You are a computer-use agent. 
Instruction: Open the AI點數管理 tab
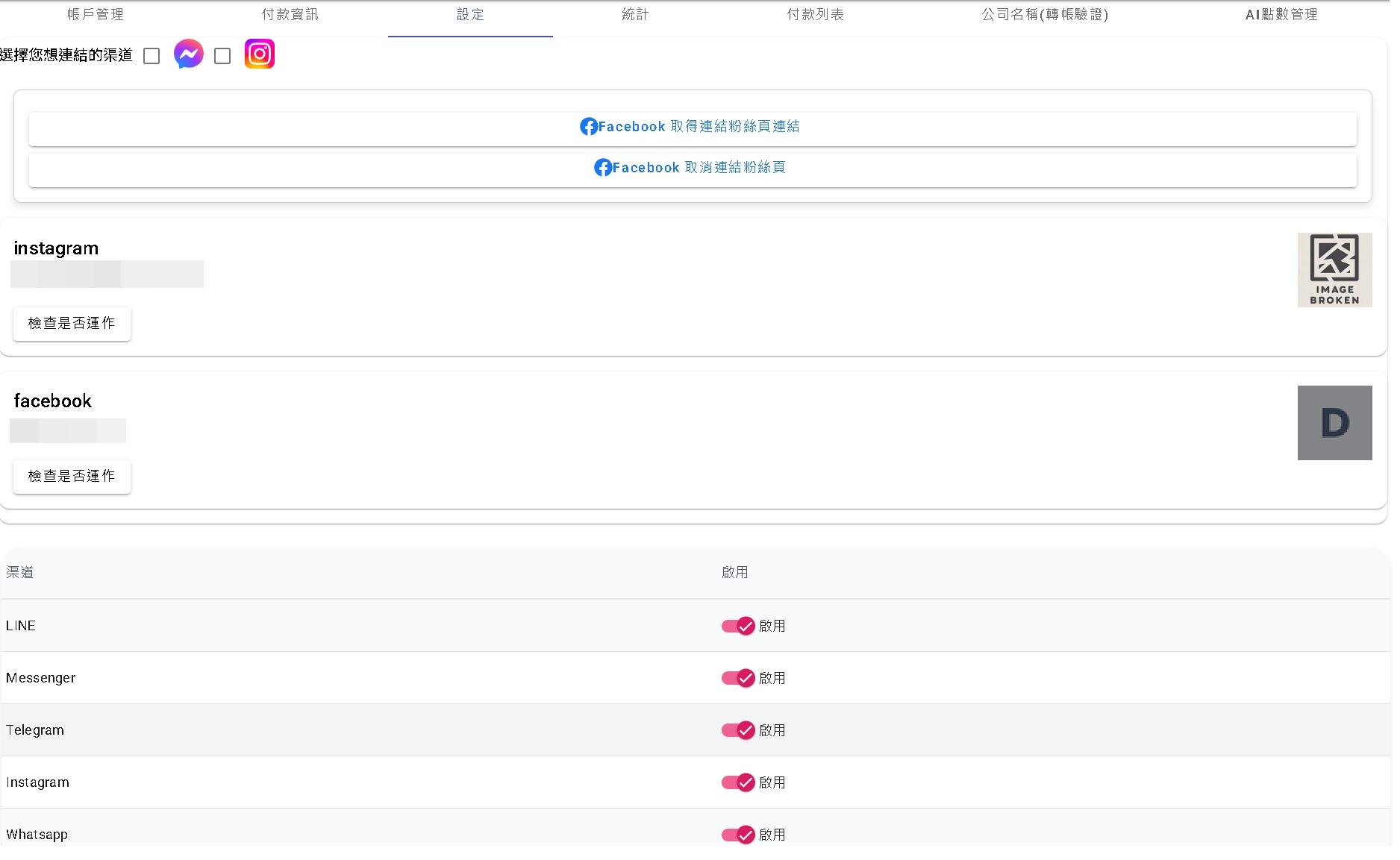click(1281, 15)
